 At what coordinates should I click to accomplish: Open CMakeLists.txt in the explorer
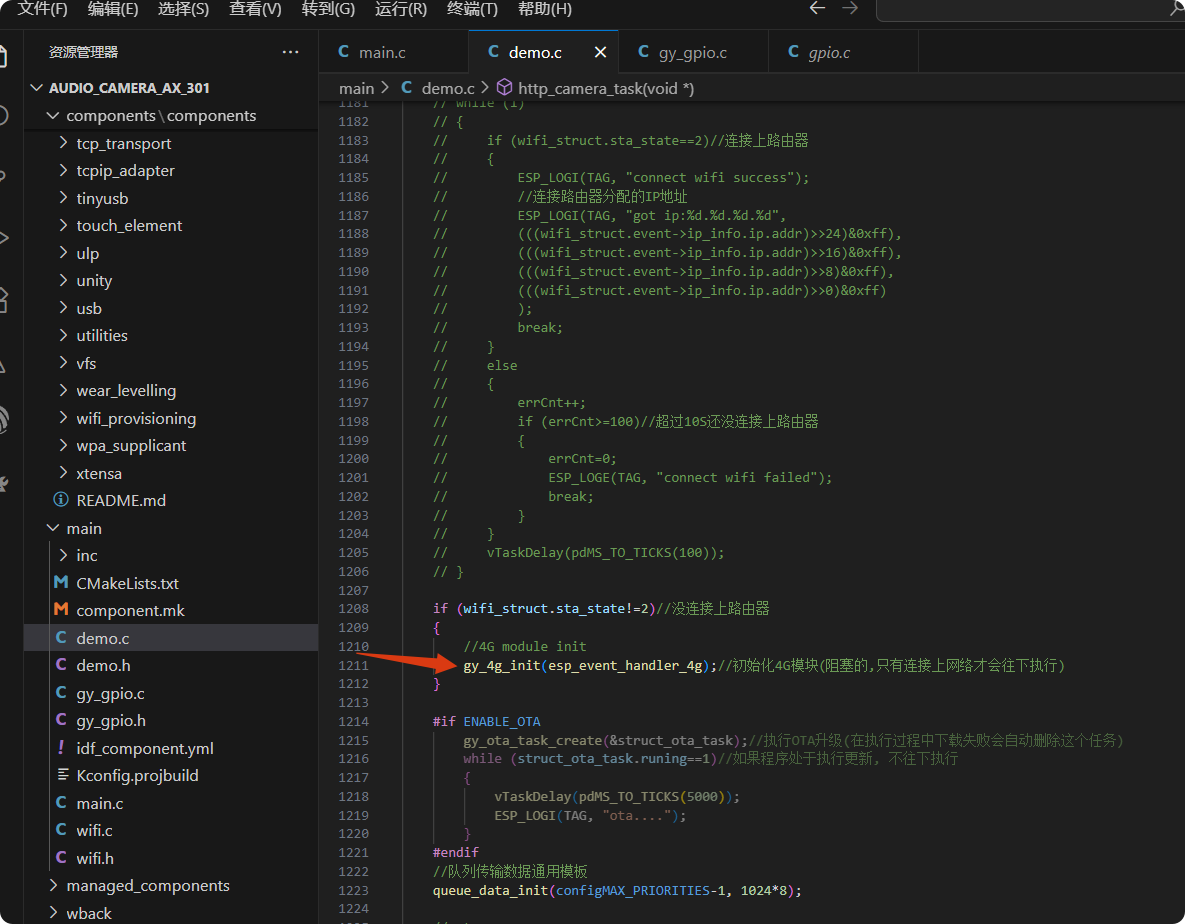(127, 583)
